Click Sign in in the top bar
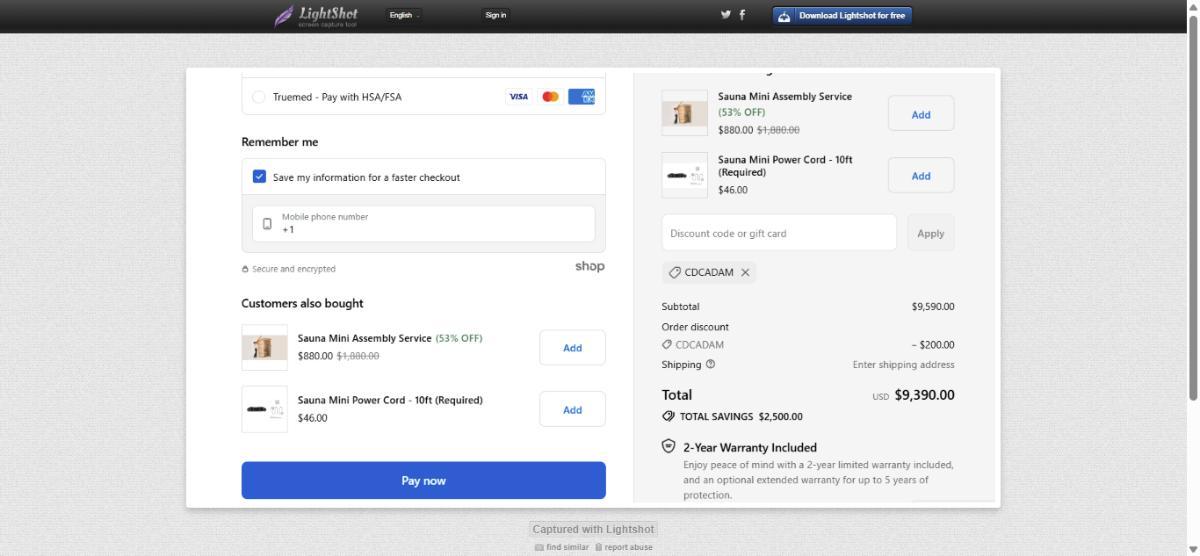Viewport: 1200px width, 556px height. (x=495, y=15)
